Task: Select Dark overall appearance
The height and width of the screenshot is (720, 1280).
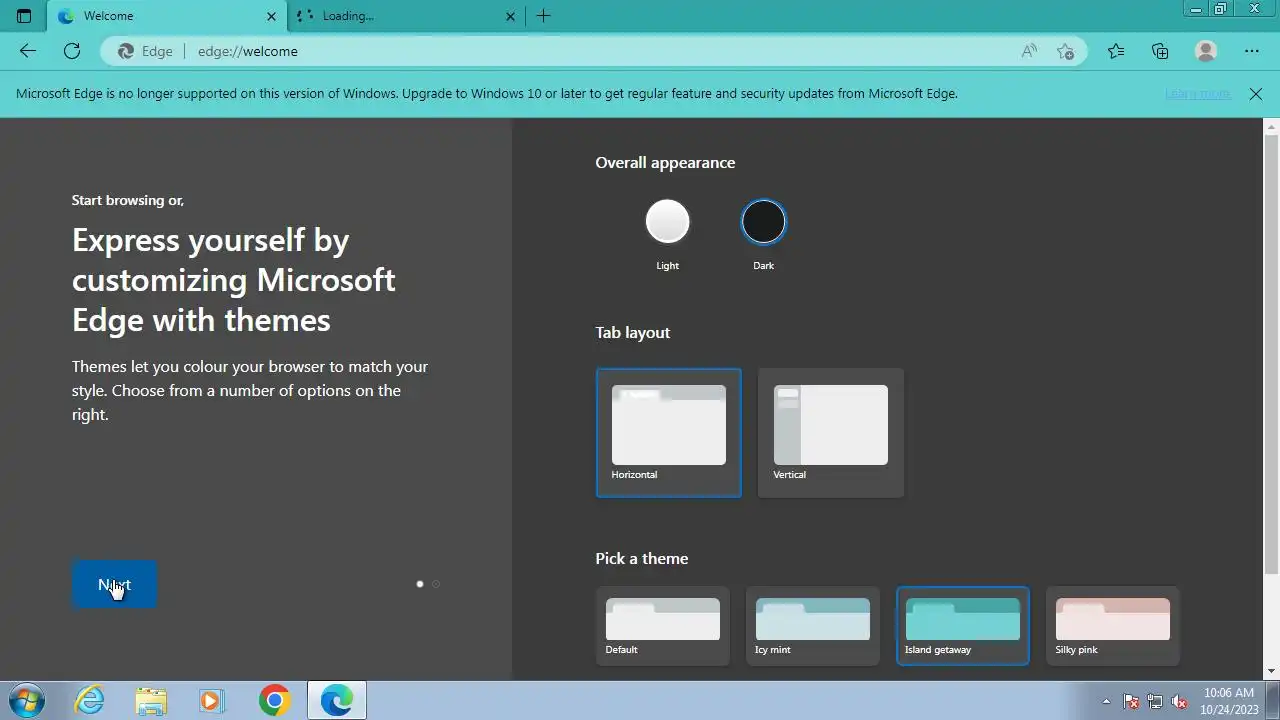Action: point(763,222)
